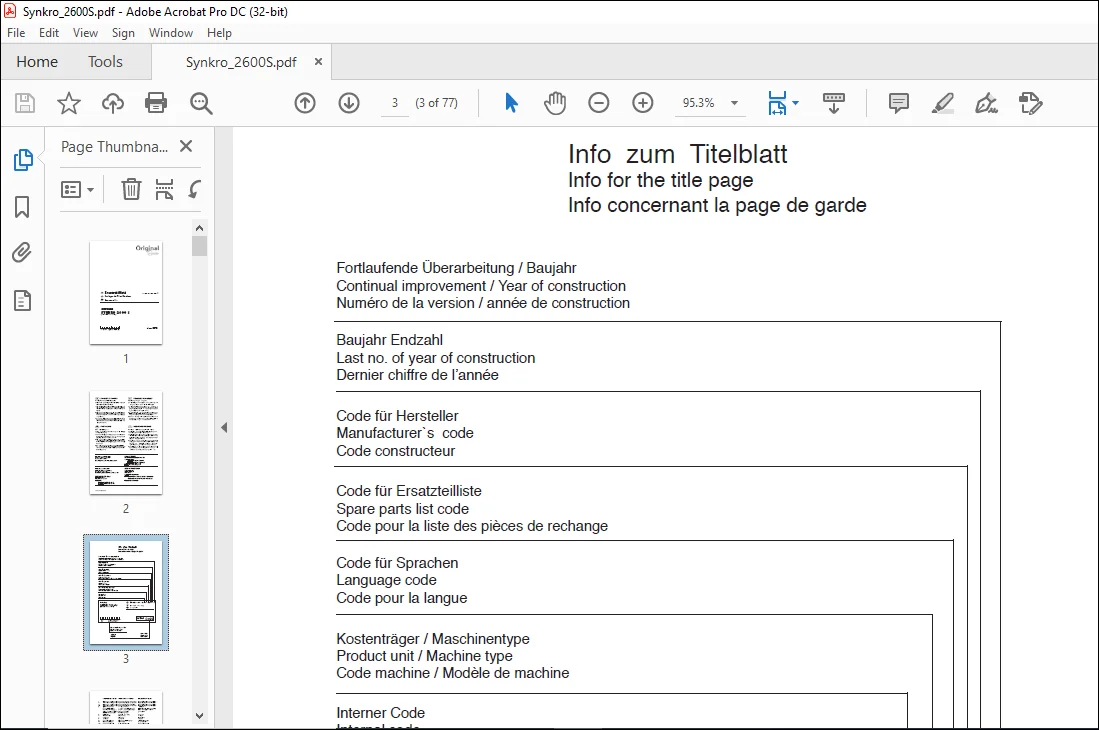This screenshot has height=730, width=1099.
Task: Rotate page counterclockwise icon
Action: tap(195, 189)
